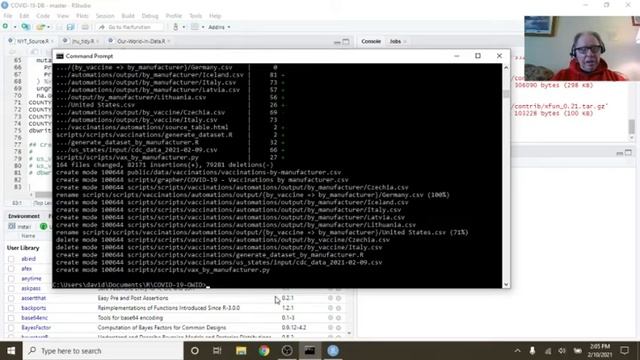Click the green Update packages icon

(x=44, y=226)
